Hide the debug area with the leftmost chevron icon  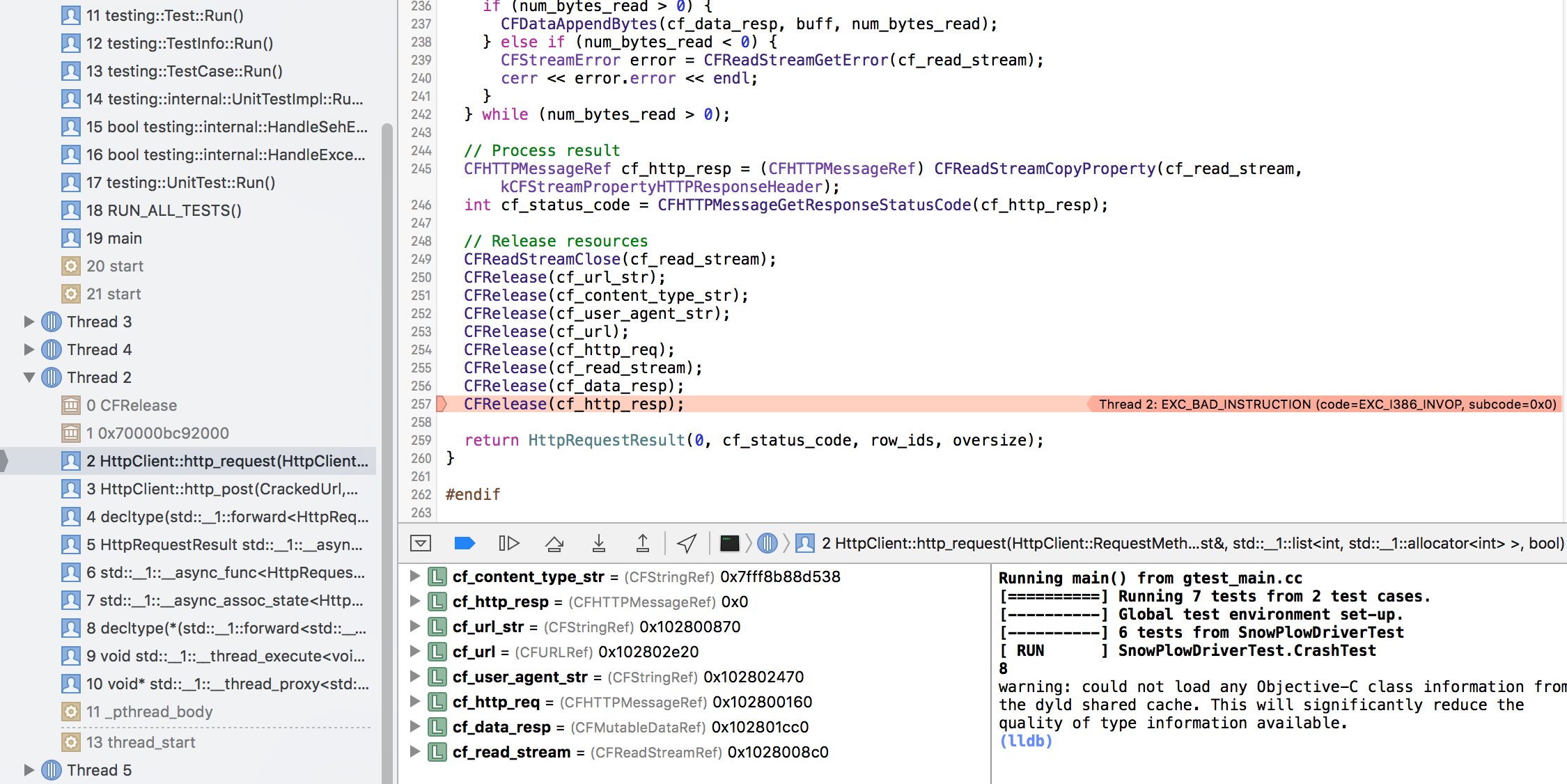420,543
